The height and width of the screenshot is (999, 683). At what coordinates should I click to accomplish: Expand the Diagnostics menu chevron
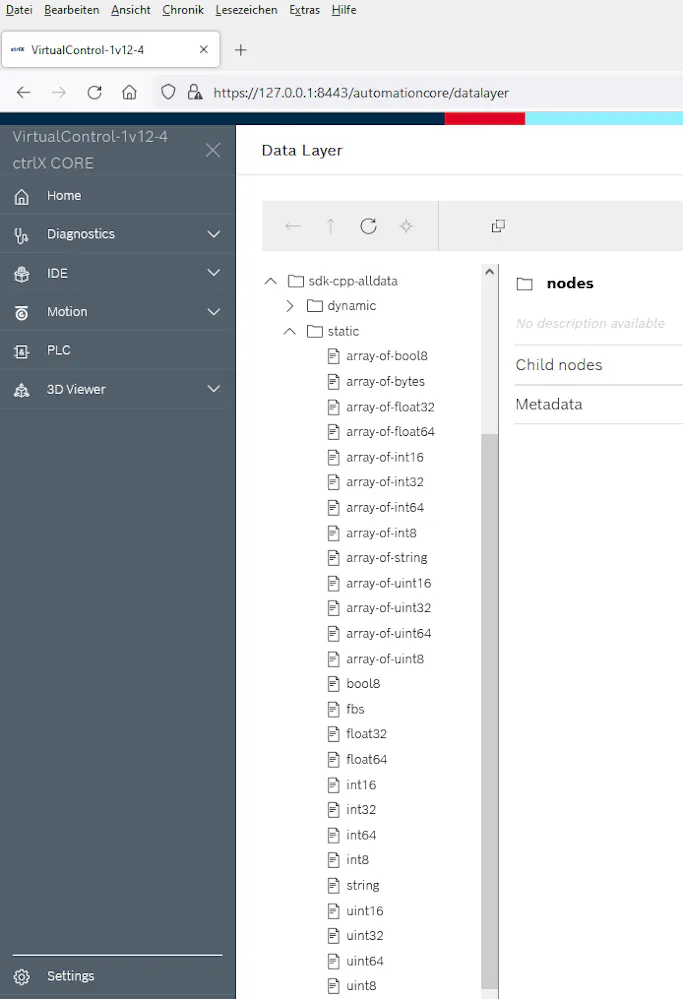tap(213, 234)
